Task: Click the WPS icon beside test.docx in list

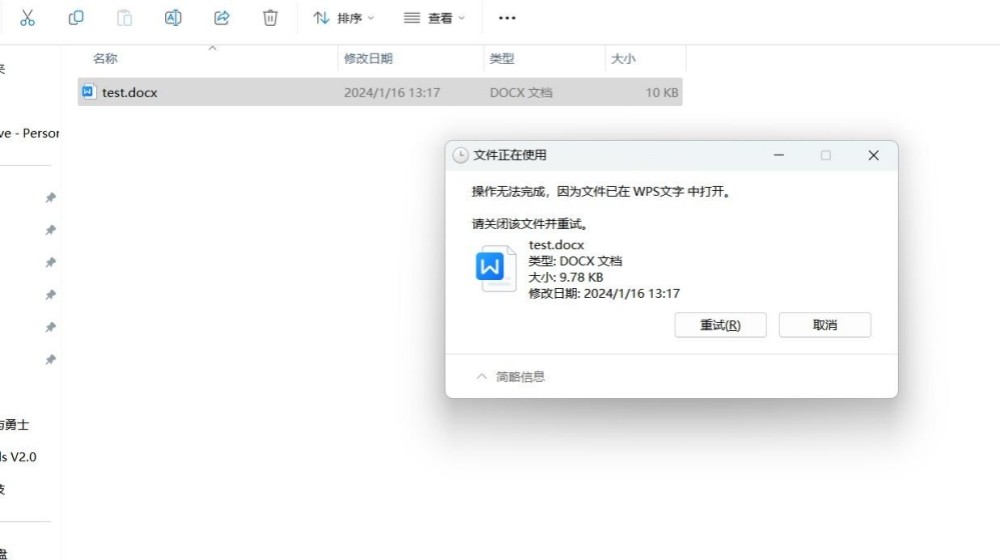Action: (x=88, y=92)
